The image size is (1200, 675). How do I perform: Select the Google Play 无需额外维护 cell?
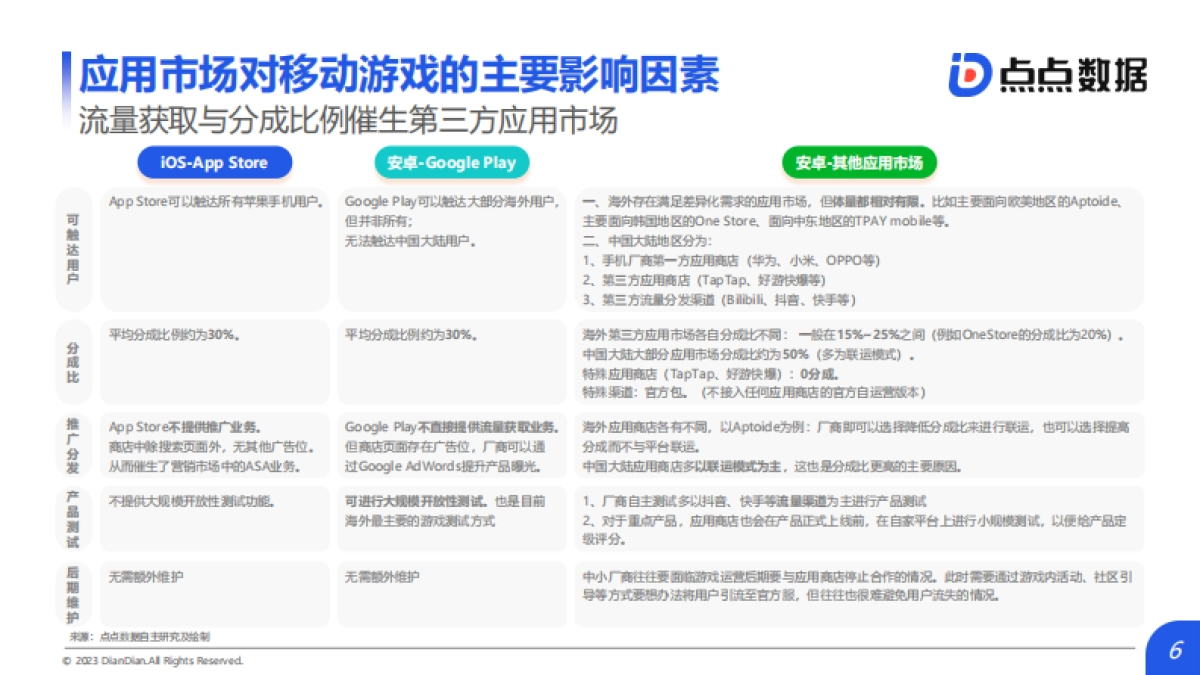(452, 593)
